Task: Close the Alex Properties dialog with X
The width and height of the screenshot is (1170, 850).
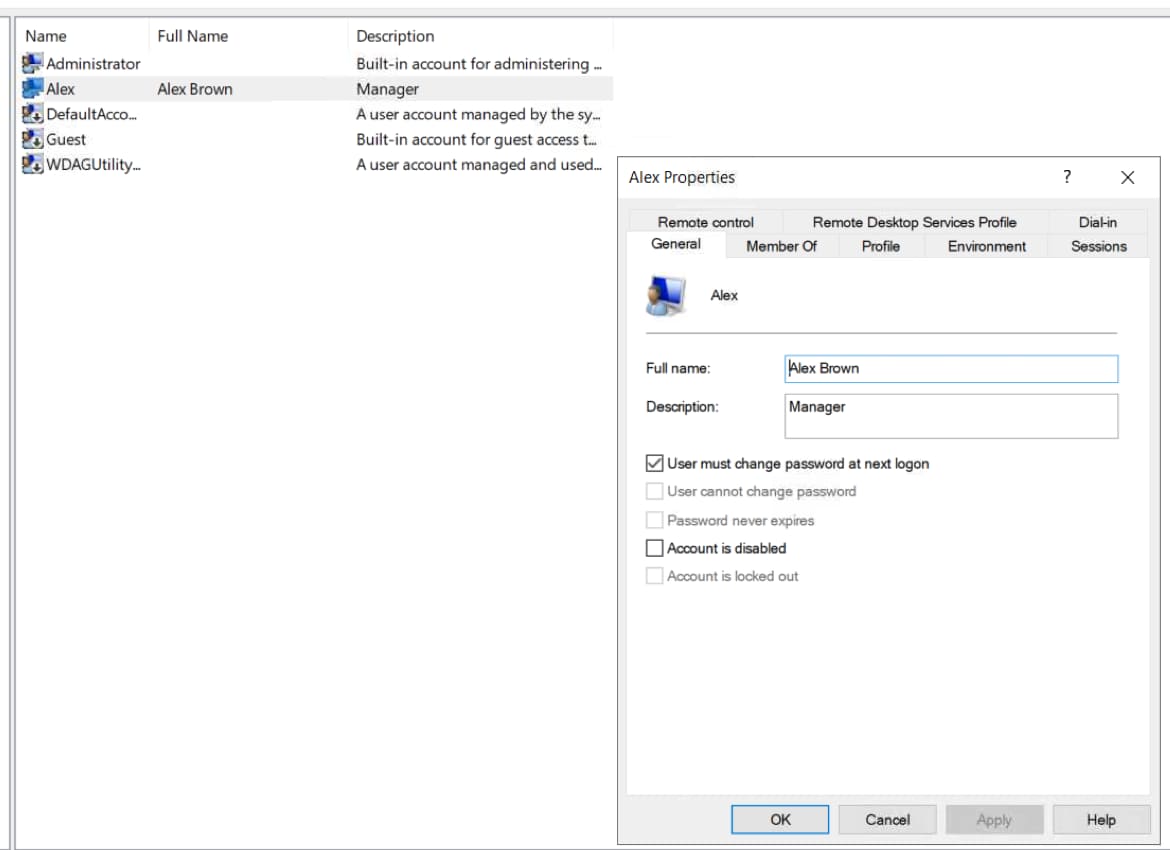Action: 1127,177
